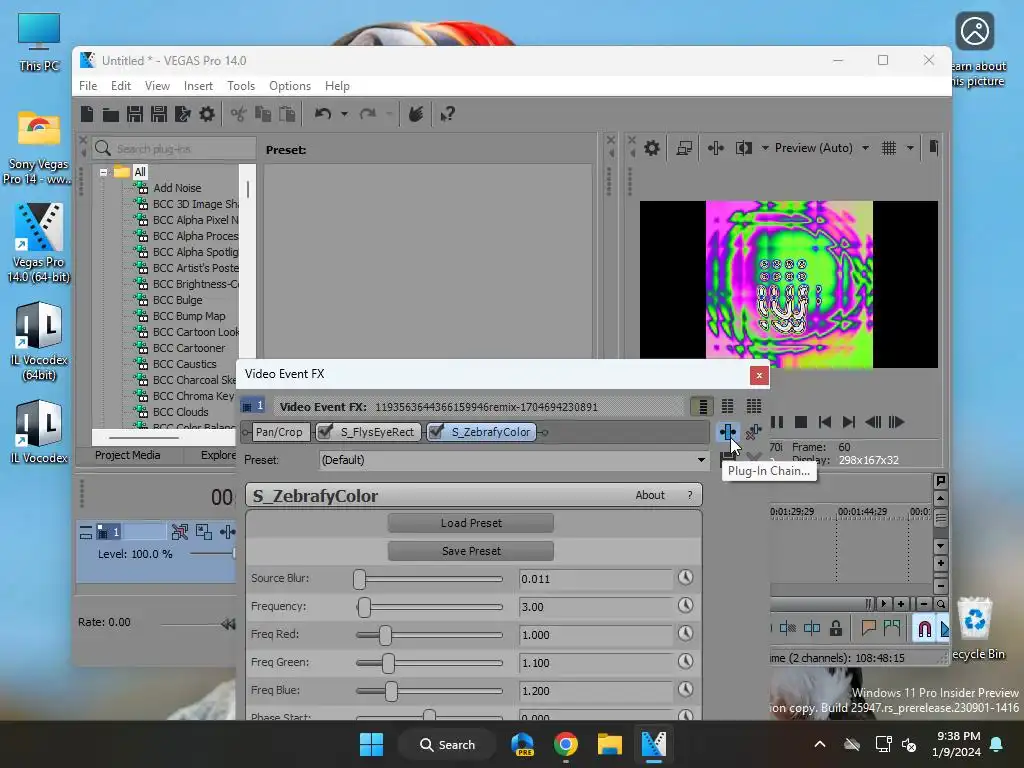The width and height of the screenshot is (1024, 768).
Task: Collapse the All plug-ins folder
Action: coord(103,172)
